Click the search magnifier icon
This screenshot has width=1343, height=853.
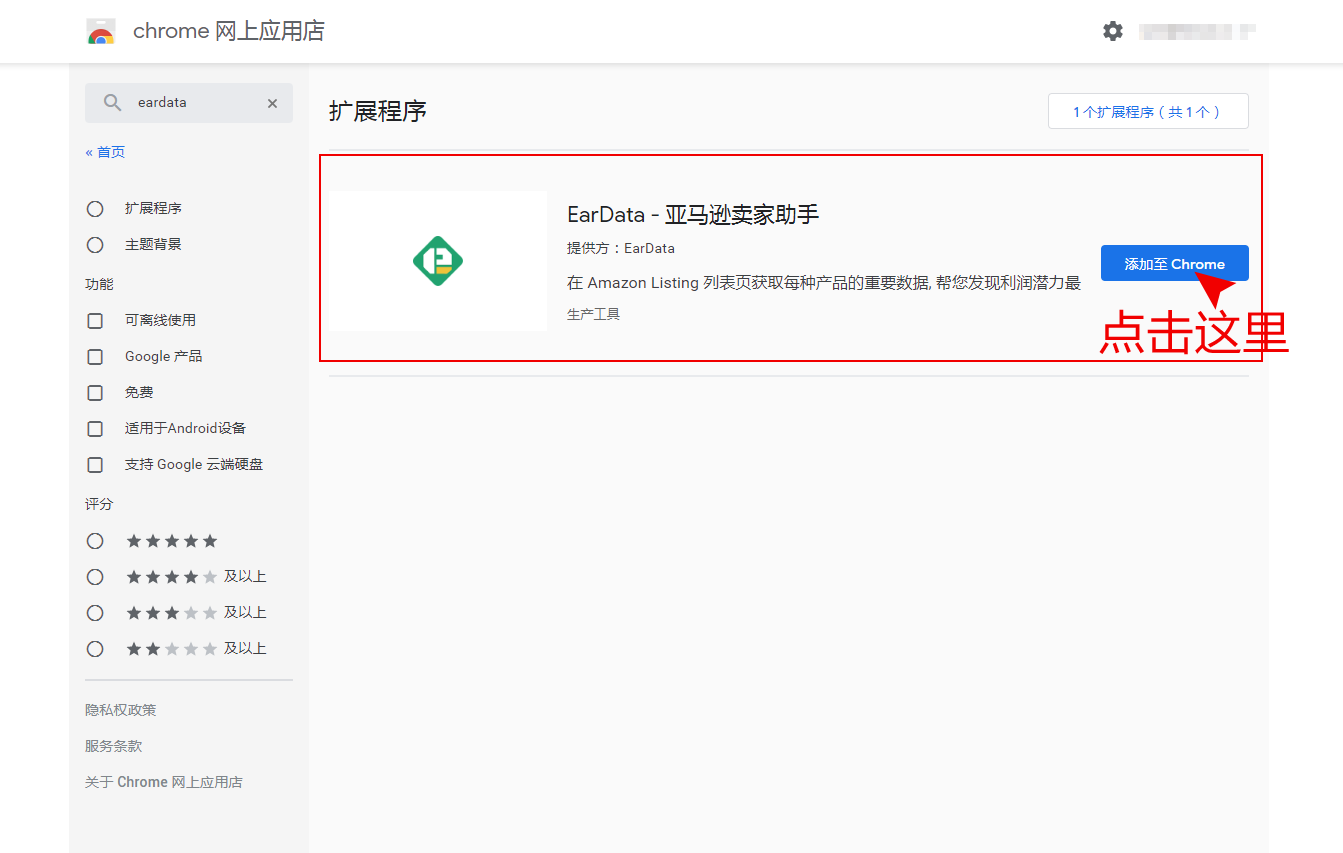pos(113,103)
